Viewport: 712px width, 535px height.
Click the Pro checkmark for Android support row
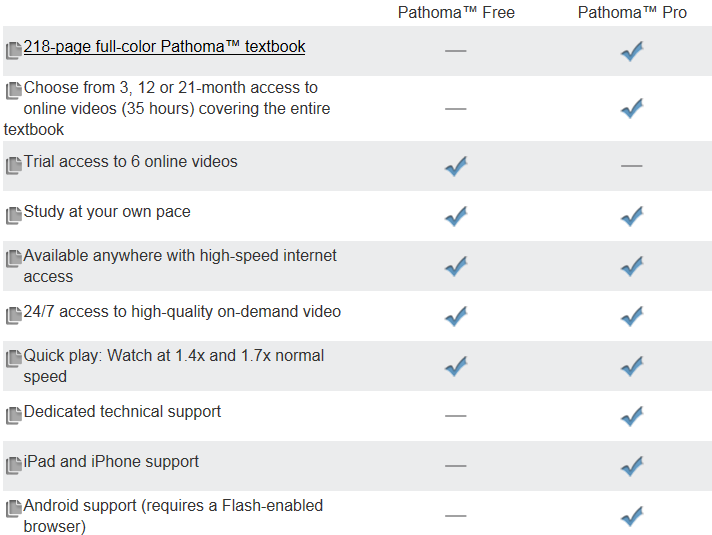coord(631,515)
